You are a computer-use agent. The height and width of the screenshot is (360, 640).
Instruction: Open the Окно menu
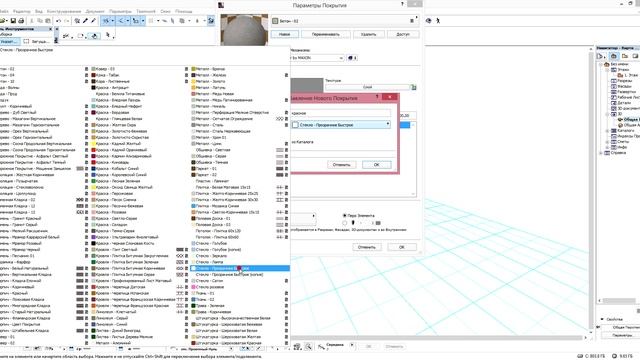click(165, 11)
